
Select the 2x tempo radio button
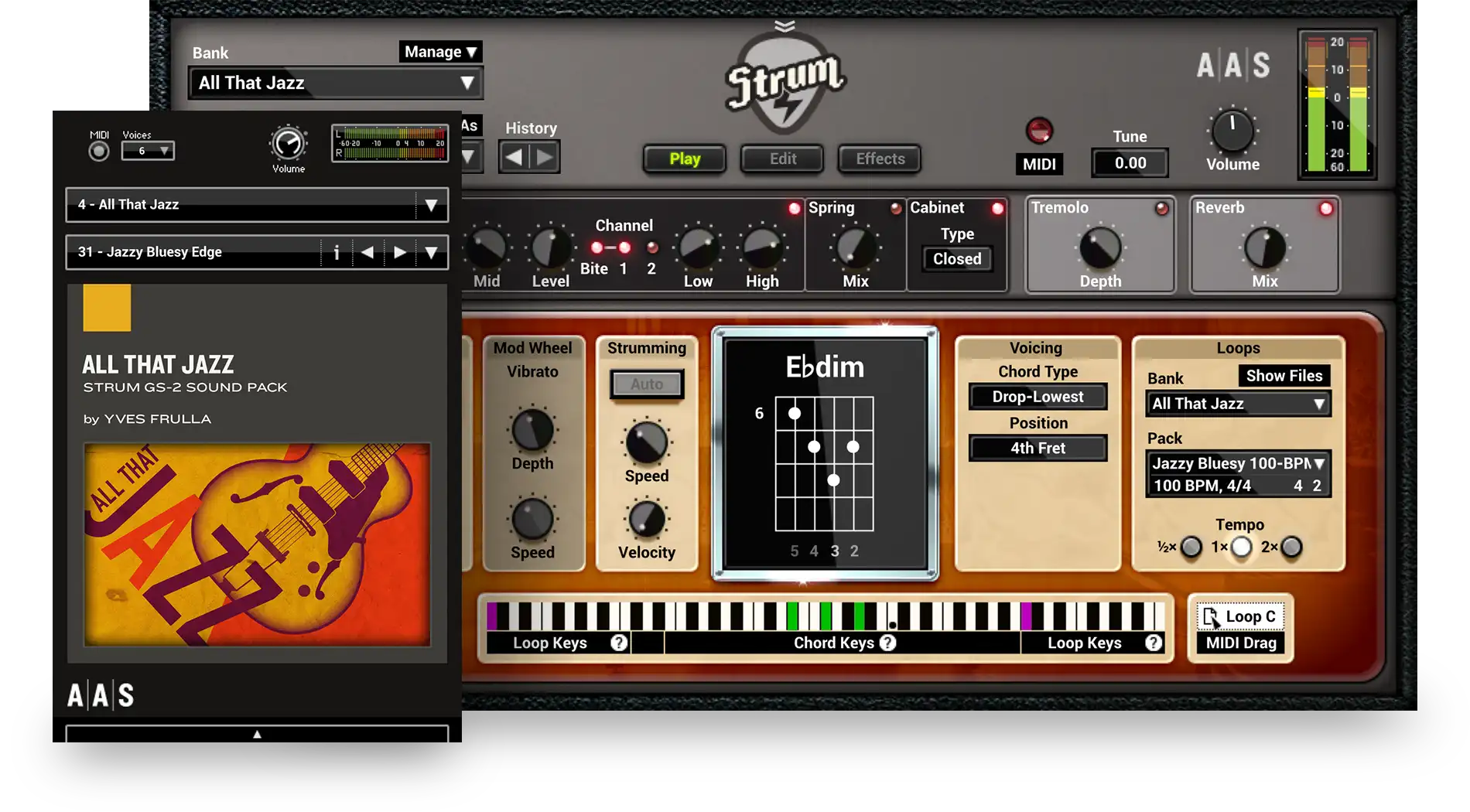1291,548
